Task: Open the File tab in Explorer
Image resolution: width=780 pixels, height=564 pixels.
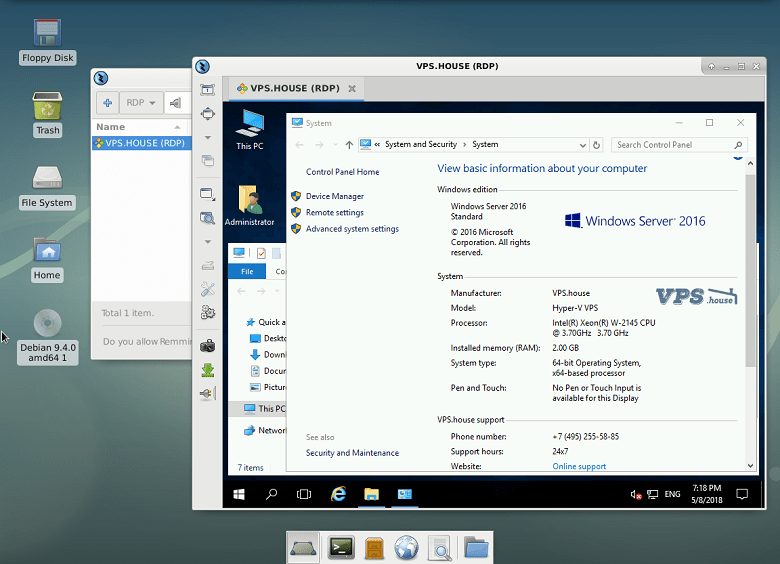Action: pos(247,271)
